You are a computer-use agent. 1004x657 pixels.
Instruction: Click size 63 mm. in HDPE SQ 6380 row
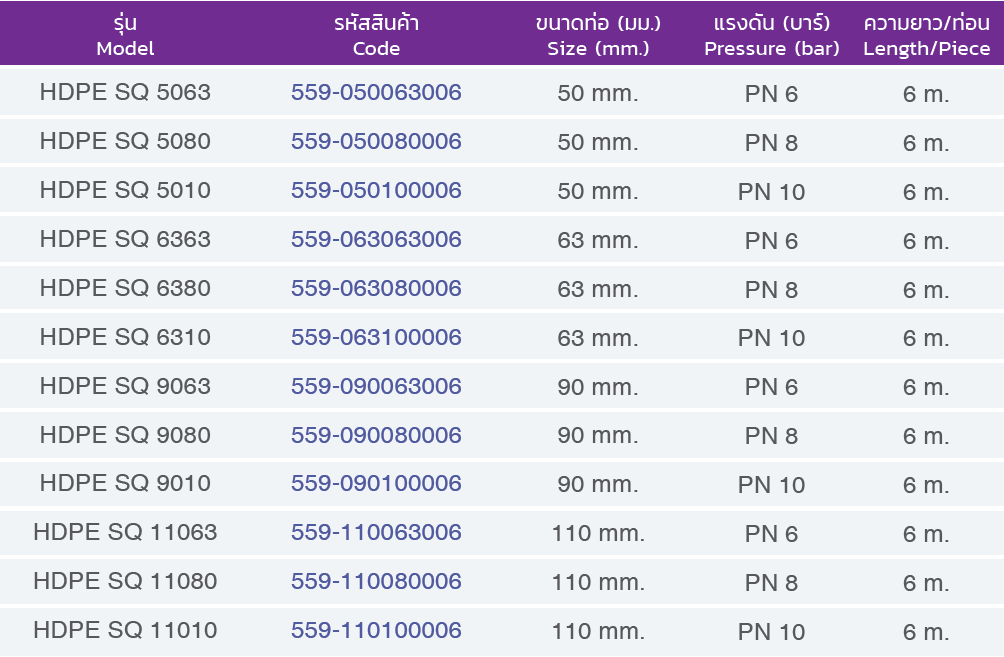[598, 289]
